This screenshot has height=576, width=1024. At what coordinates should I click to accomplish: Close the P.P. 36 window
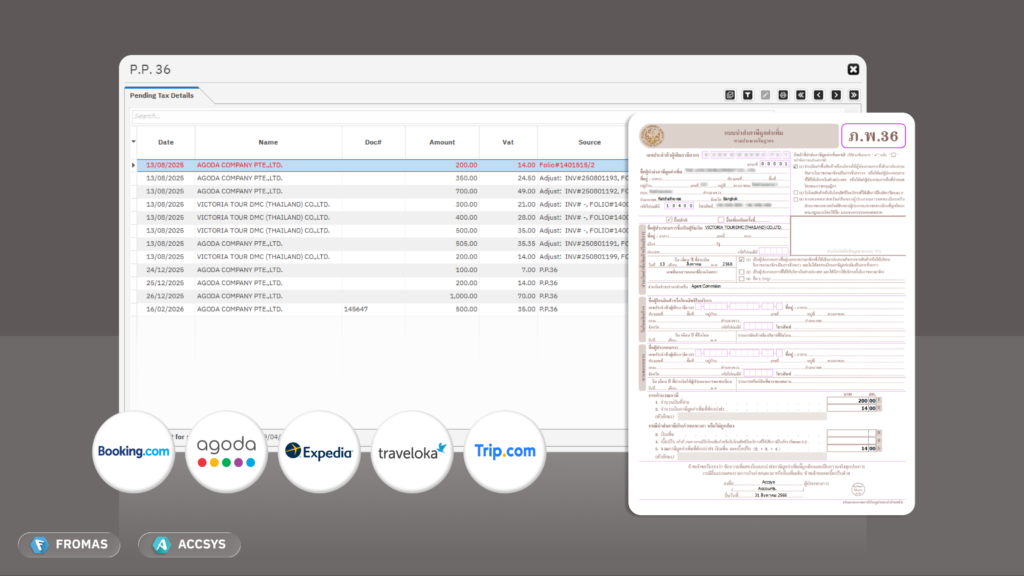pyautogui.click(x=853, y=69)
